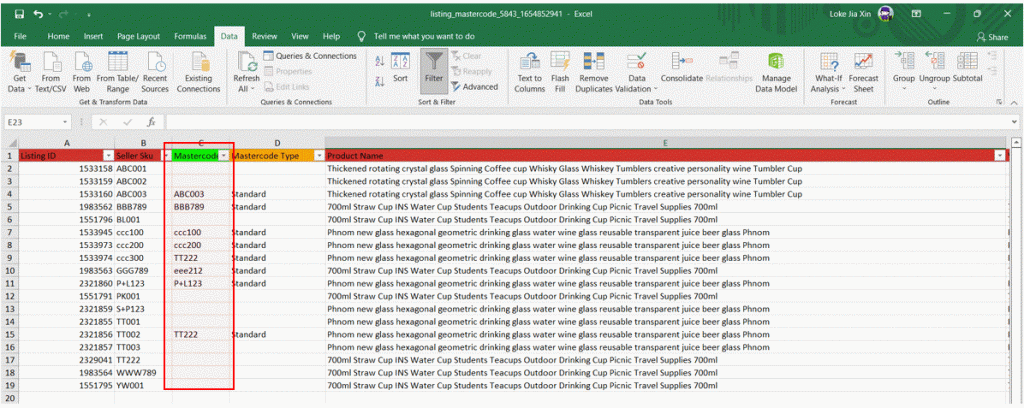Open Ribbon Display Options icon
Image resolution: width=1024 pixels, height=408 pixels.
[x=916, y=13]
